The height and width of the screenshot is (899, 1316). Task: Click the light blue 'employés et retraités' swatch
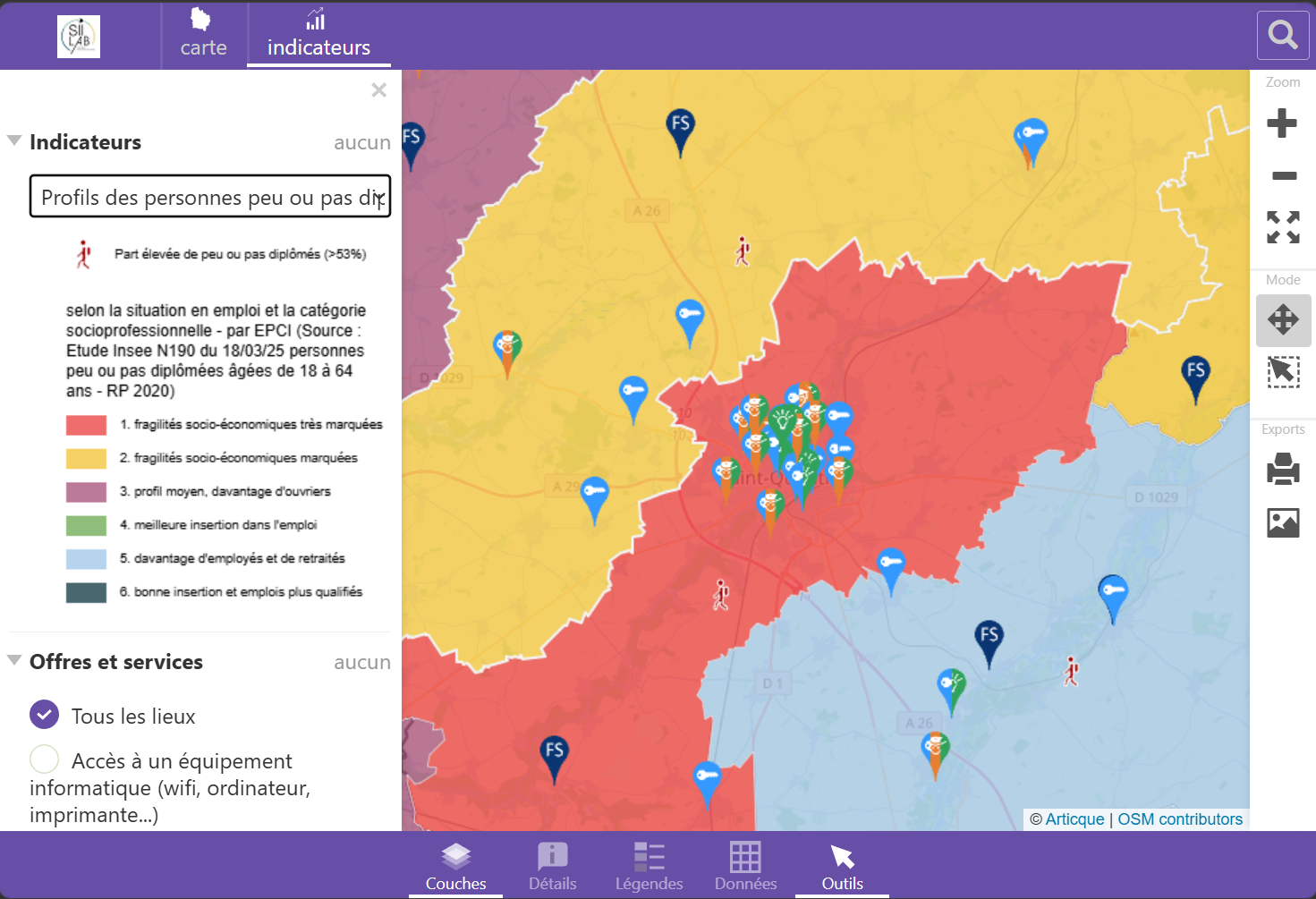[86, 559]
